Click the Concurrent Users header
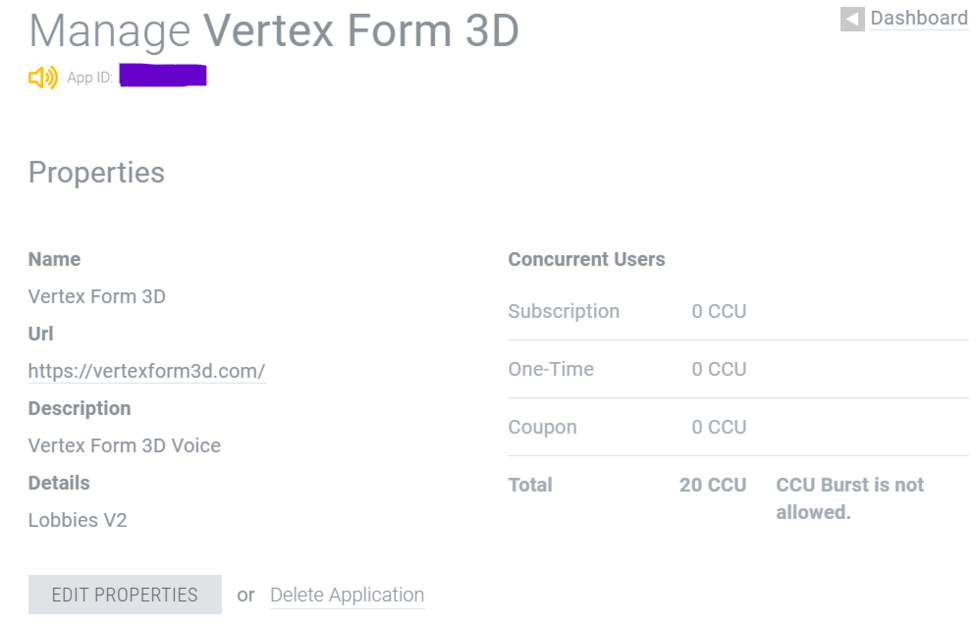Image resolution: width=976 pixels, height=624 pixels. tap(586, 259)
